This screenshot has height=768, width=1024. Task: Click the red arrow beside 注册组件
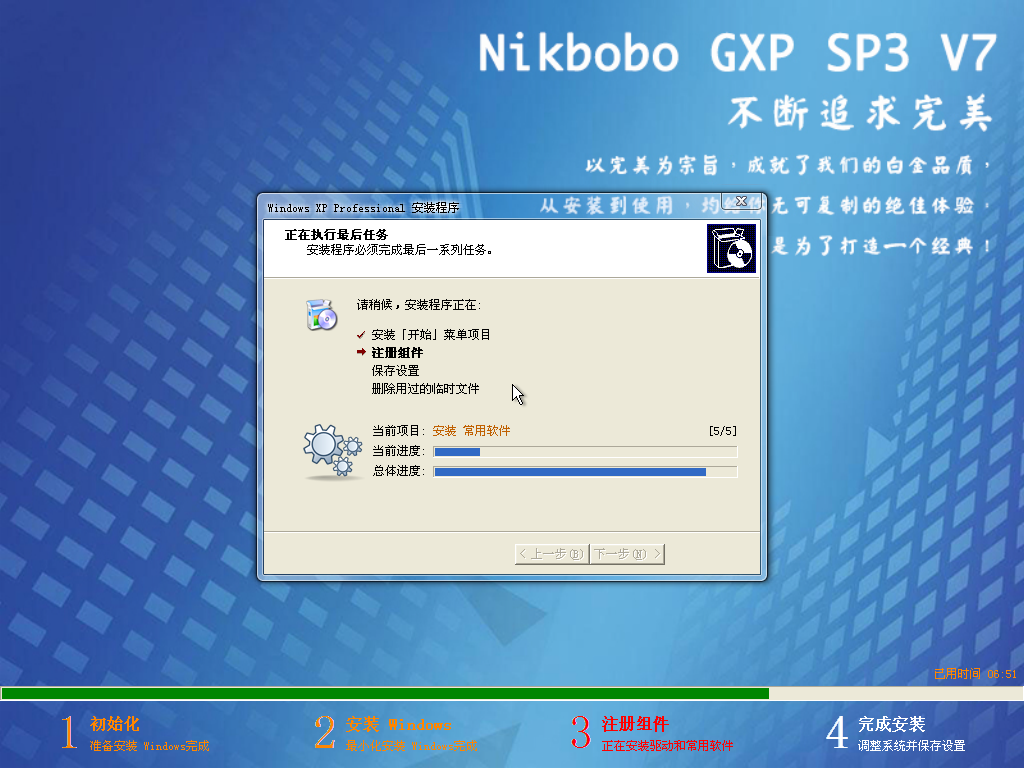(361, 353)
